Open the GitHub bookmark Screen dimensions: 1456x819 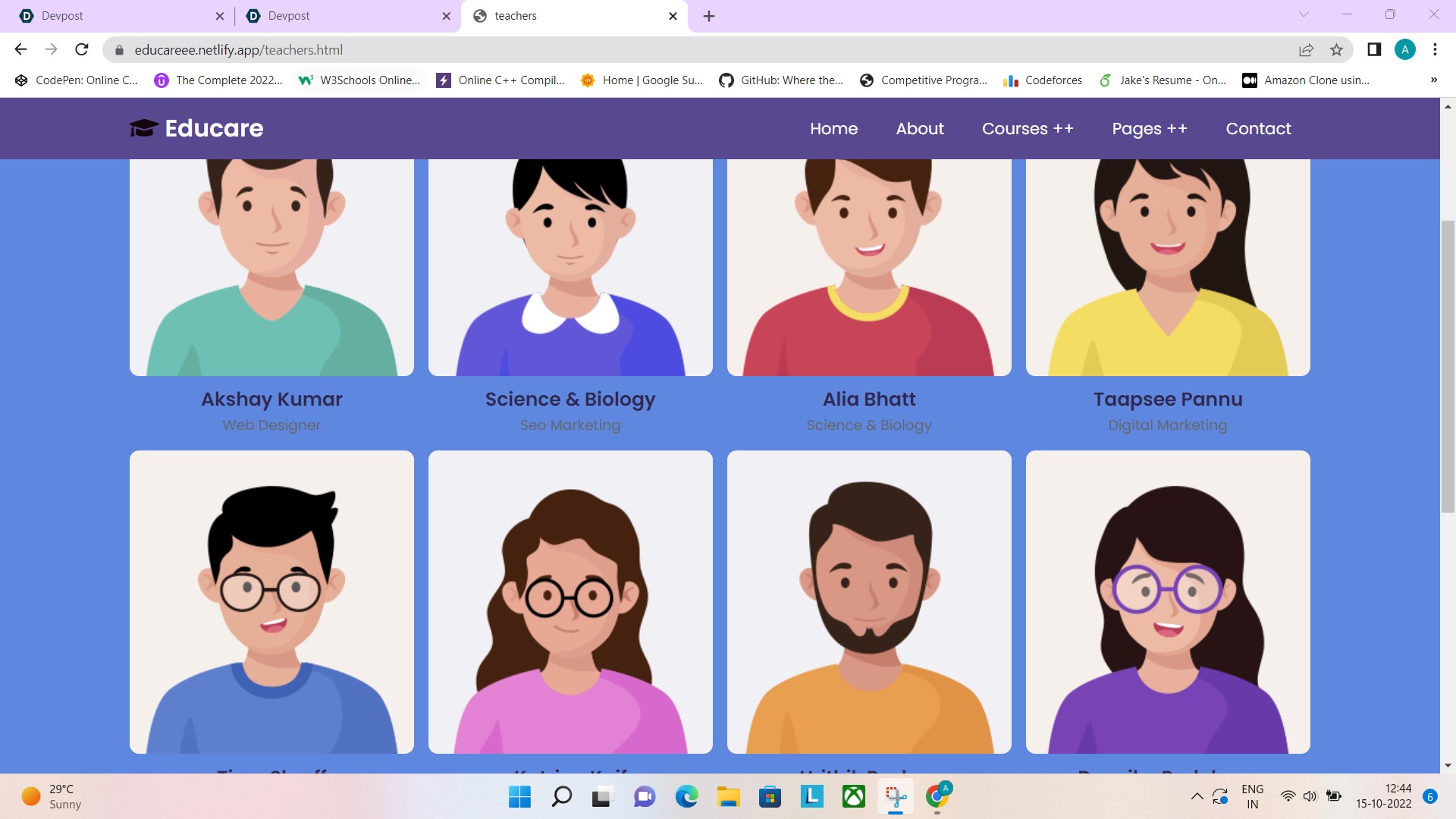[781, 80]
